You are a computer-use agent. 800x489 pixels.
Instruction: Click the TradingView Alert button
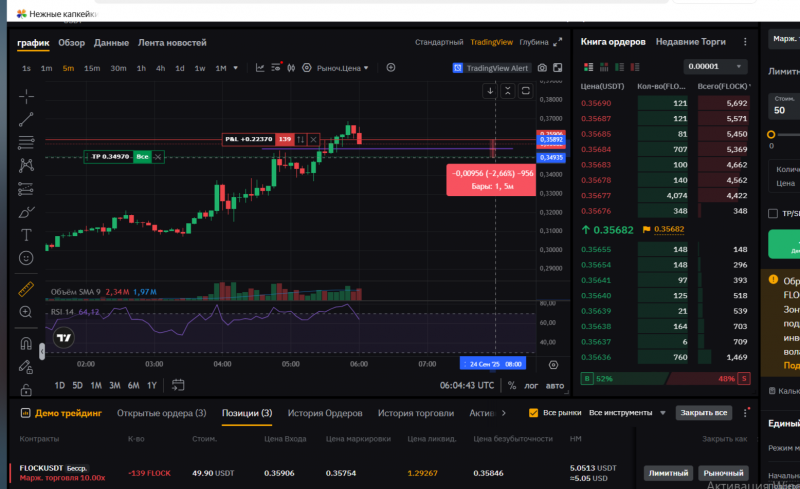click(491, 68)
